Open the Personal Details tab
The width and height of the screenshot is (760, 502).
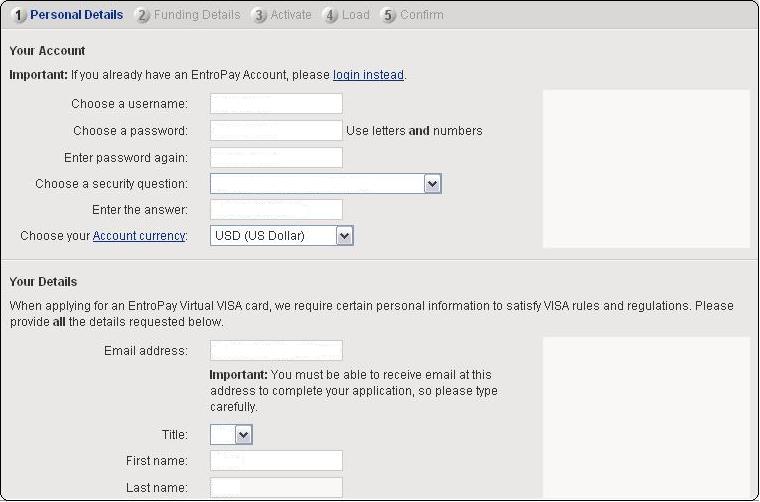(x=77, y=15)
